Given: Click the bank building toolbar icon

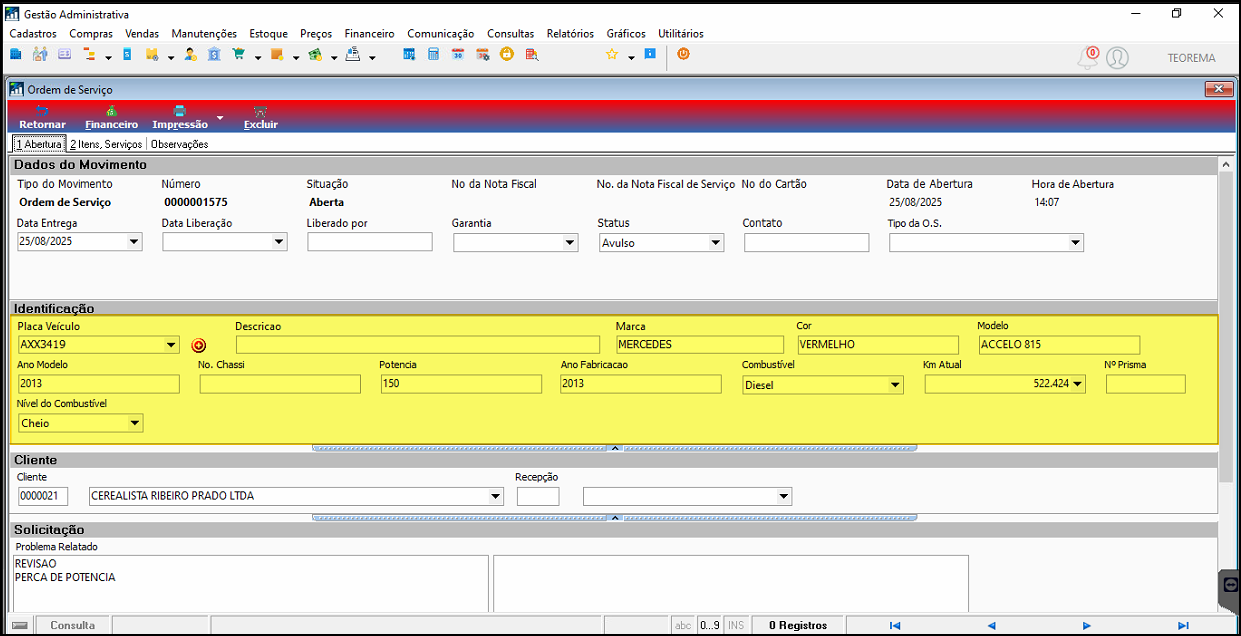Looking at the screenshot, I should (214, 55).
